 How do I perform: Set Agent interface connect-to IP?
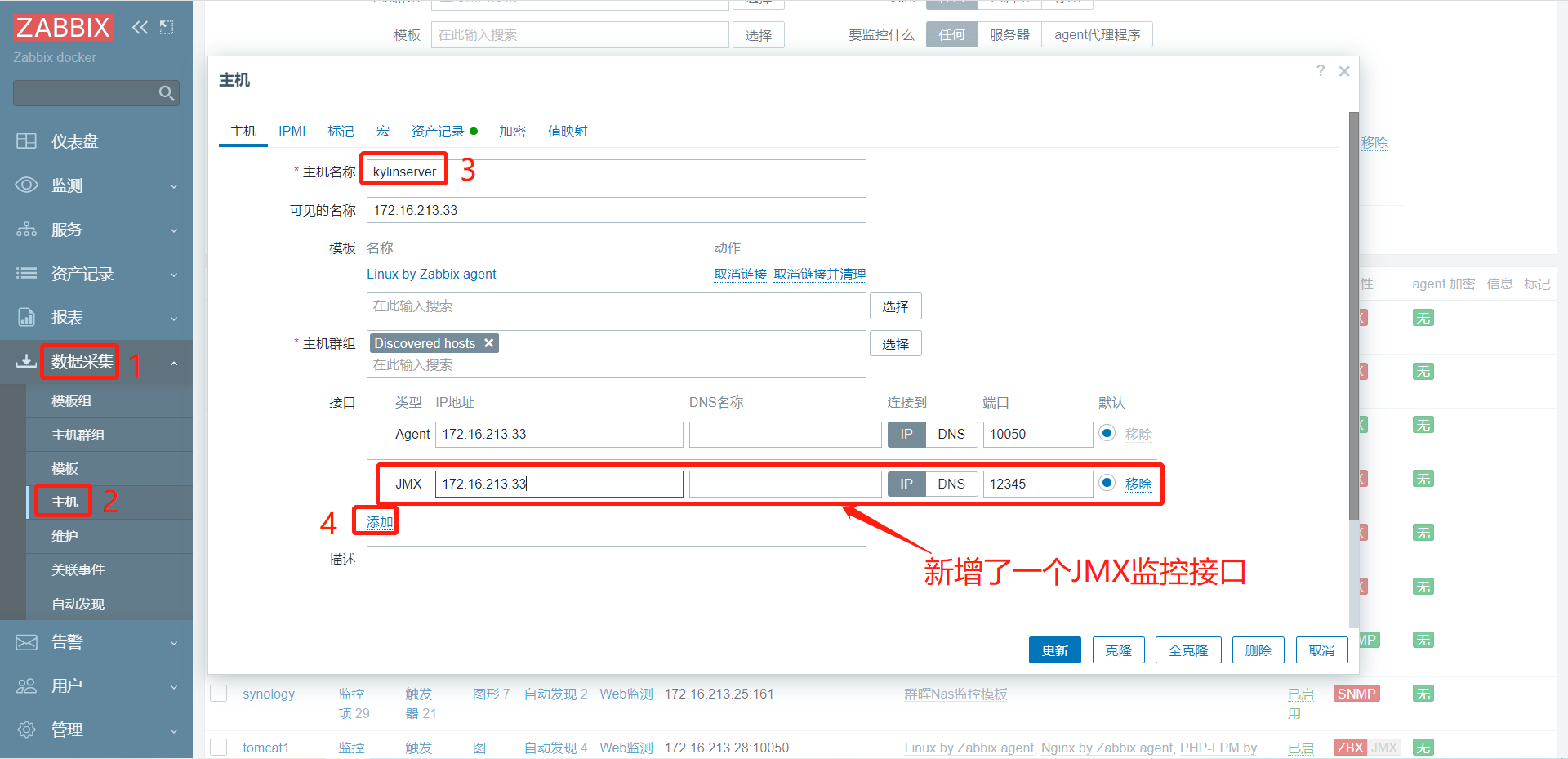tap(906, 434)
